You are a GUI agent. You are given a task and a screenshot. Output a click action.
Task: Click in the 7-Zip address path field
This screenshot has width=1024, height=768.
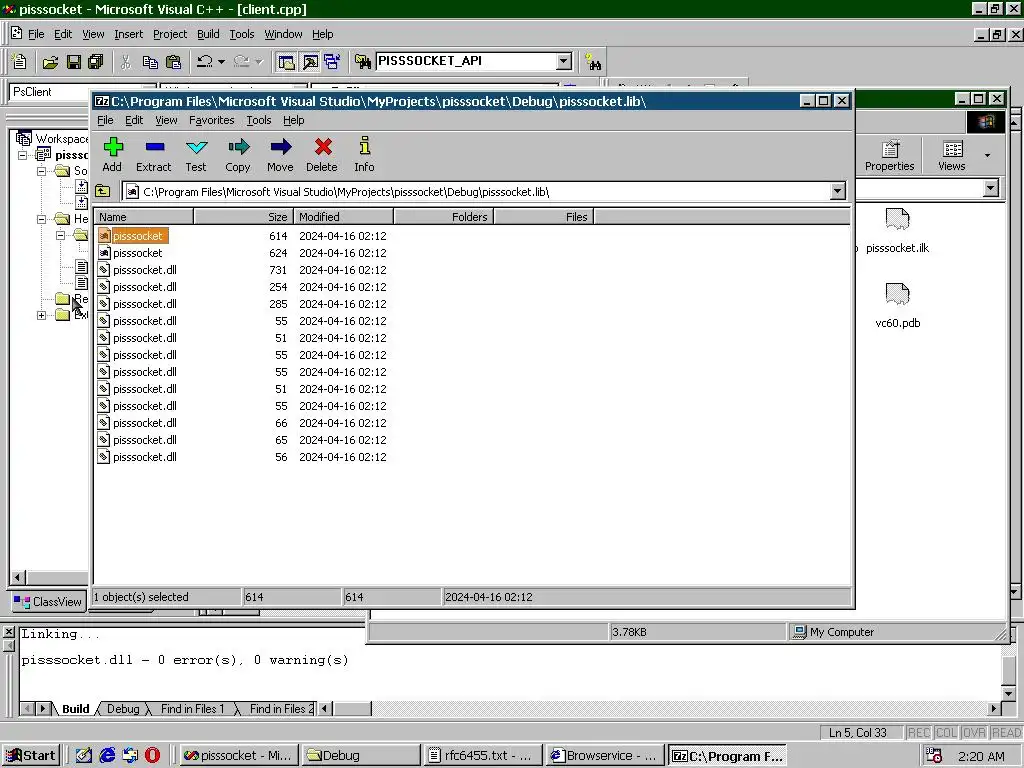click(x=476, y=191)
